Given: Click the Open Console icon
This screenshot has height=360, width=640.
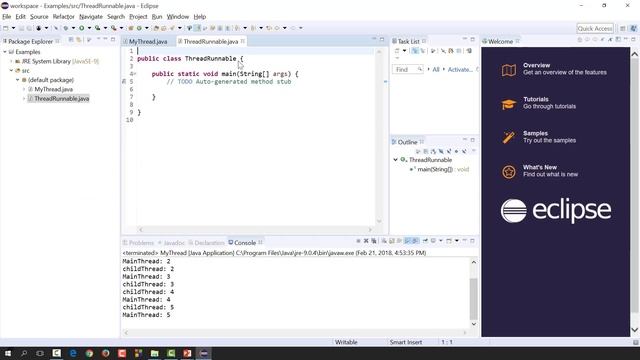Looking at the screenshot, I should [449, 241].
